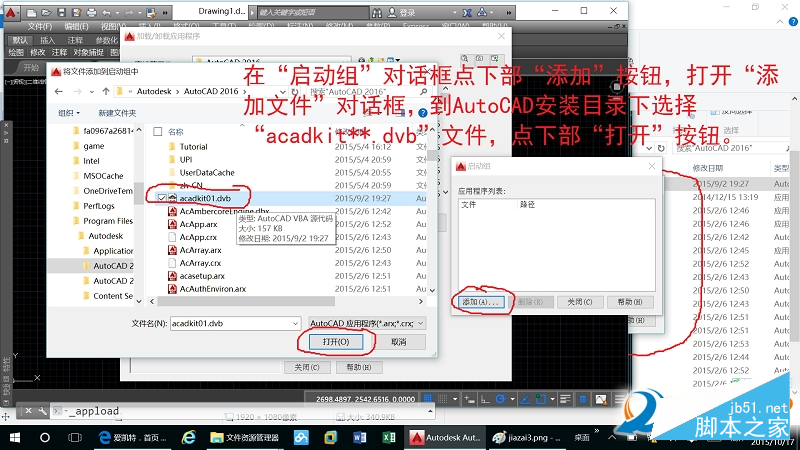Open Word from the taskbar

360,437
